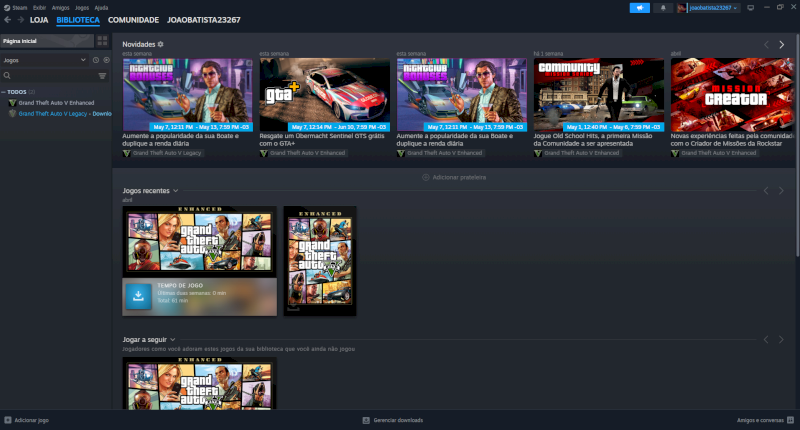Select Grand Theft Auto V Enhanced in list
The width and height of the screenshot is (800, 430).
click(x=56, y=103)
